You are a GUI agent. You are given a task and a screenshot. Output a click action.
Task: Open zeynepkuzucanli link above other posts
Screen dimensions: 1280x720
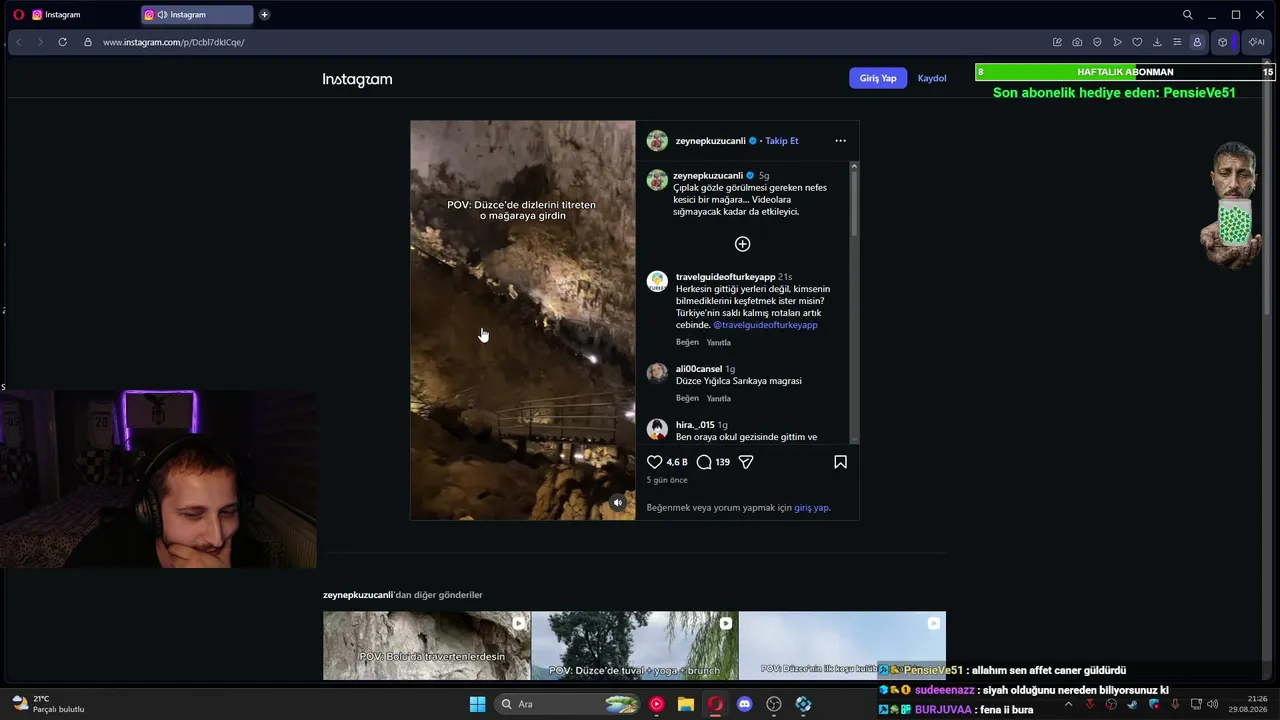357,595
